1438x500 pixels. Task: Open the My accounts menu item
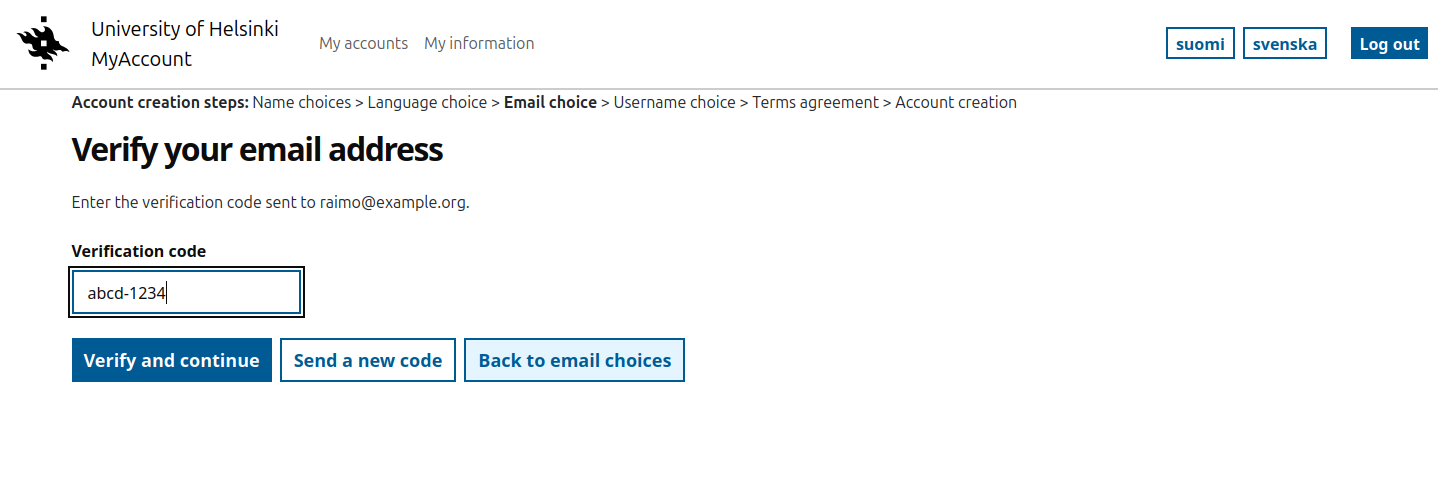pyautogui.click(x=363, y=43)
